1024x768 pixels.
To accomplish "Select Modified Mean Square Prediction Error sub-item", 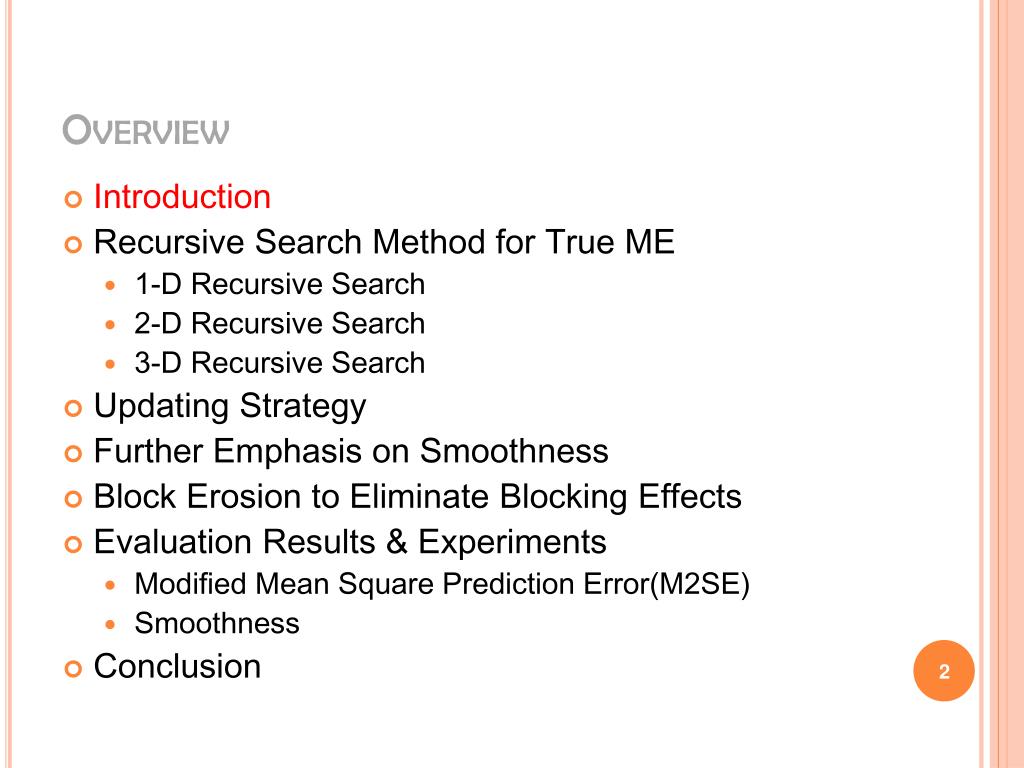I will coord(441,584).
